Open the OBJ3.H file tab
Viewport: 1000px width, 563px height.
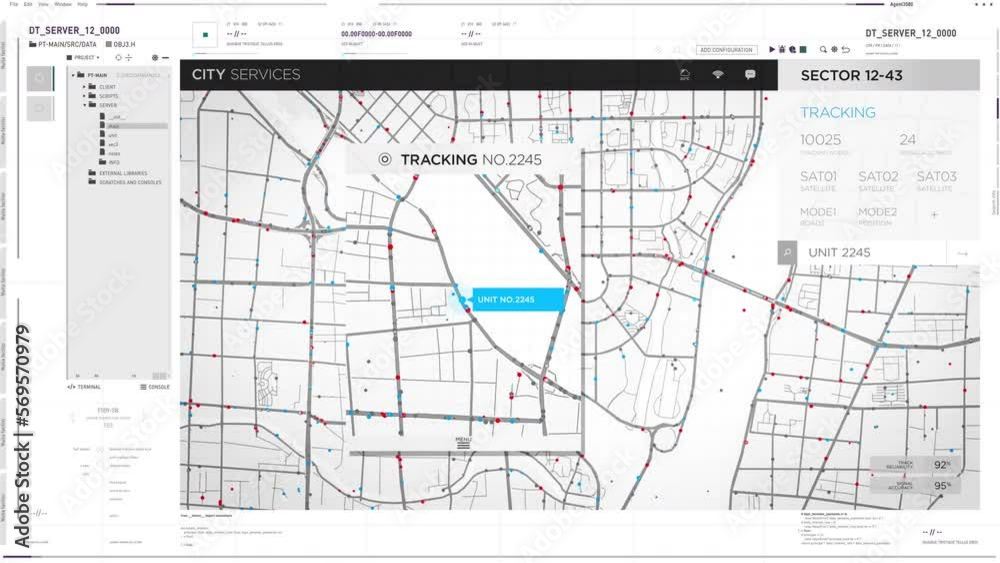(x=121, y=45)
